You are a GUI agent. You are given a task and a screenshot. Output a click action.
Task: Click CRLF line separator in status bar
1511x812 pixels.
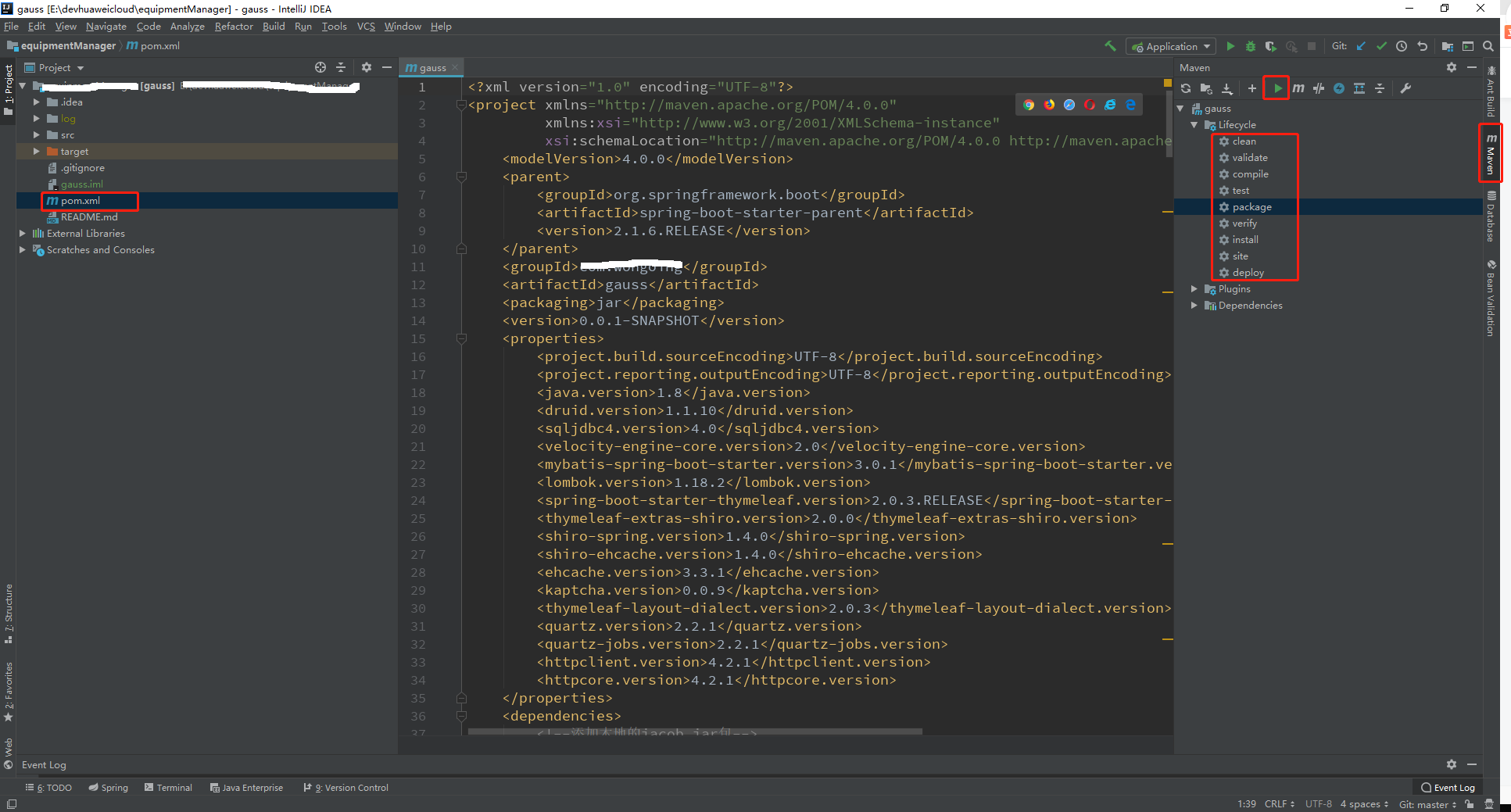tap(1280, 804)
